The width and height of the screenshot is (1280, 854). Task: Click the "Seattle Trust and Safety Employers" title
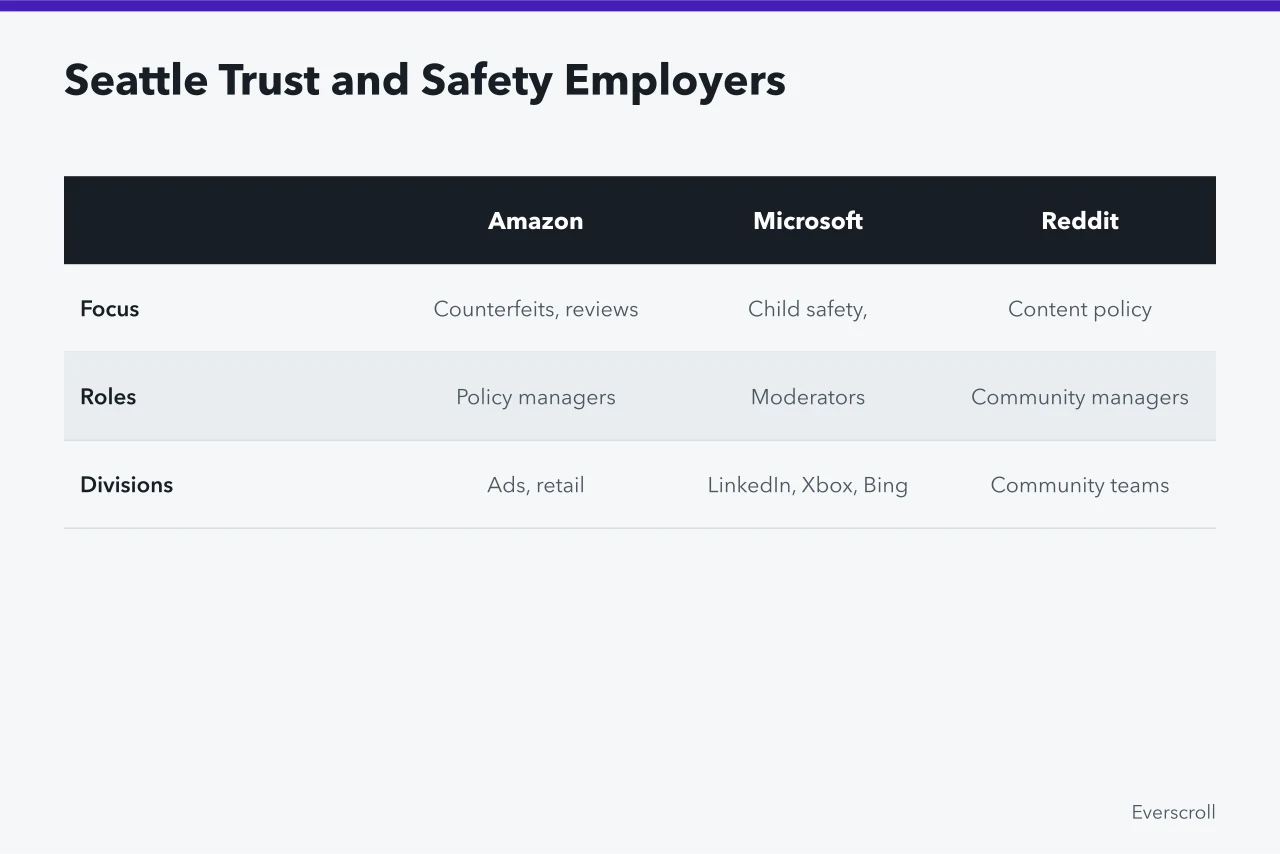tap(425, 80)
